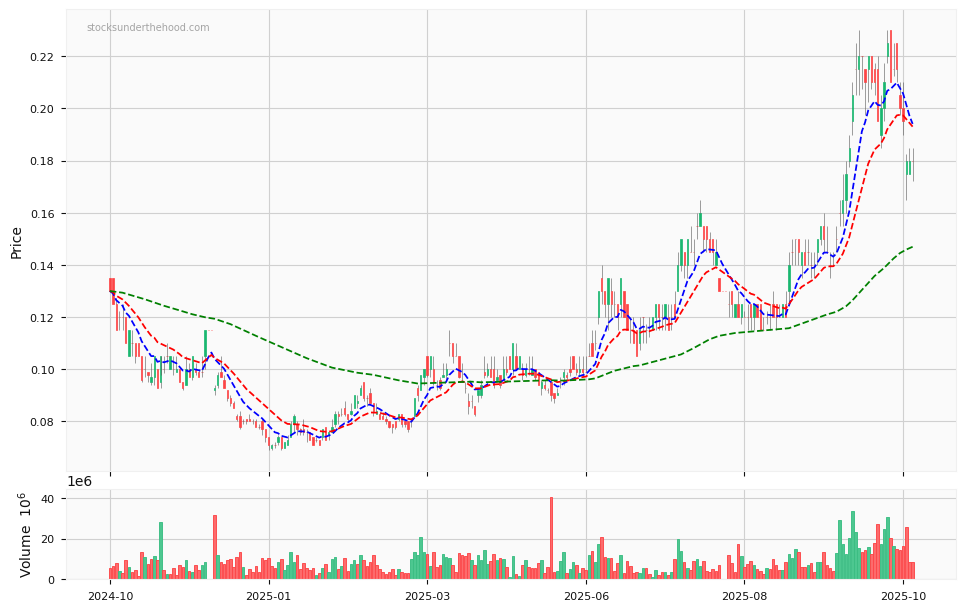Image resolution: width=966 pixels, height=611 pixels.
Task: Click the 1e6 scale label above volume
Action: click(82, 482)
